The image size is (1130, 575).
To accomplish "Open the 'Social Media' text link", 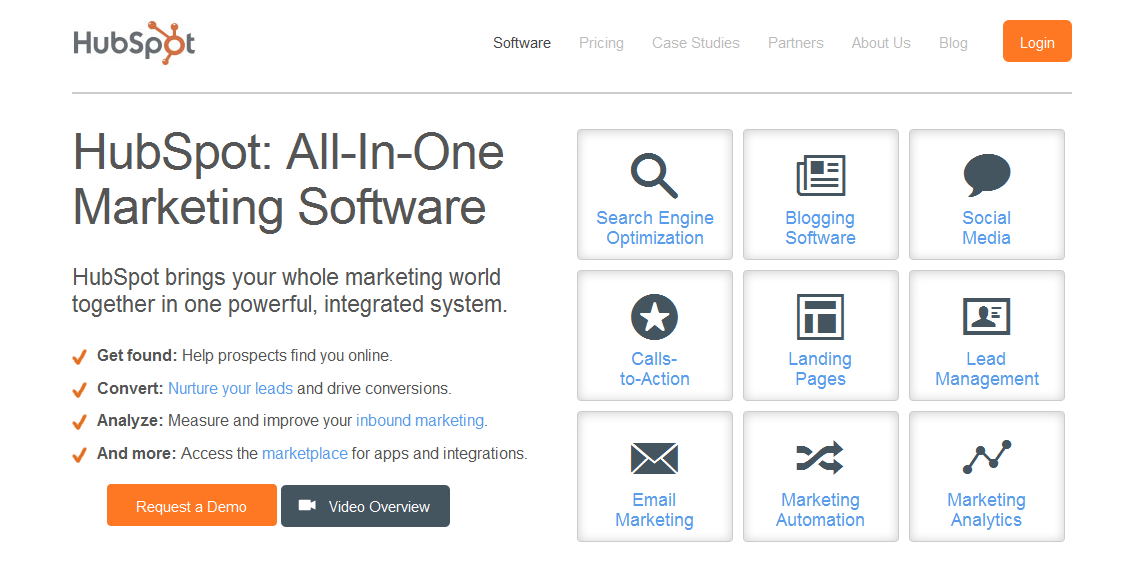I will click(x=987, y=228).
